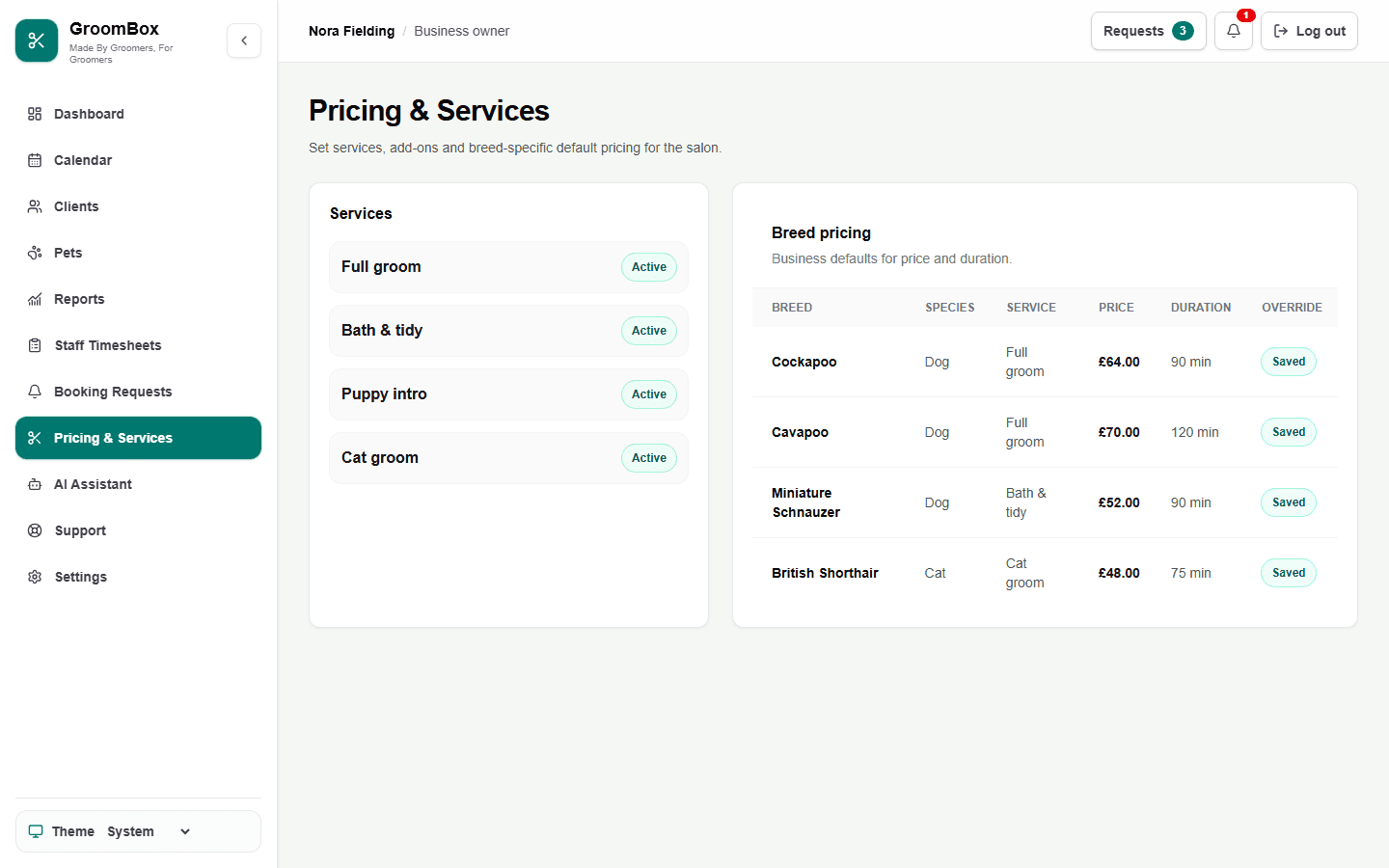Image resolution: width=1389 pixels, height=868 pixels.
Task: Click the Nora Fielding breadcrumb name
Action: [x=352, y=31]
